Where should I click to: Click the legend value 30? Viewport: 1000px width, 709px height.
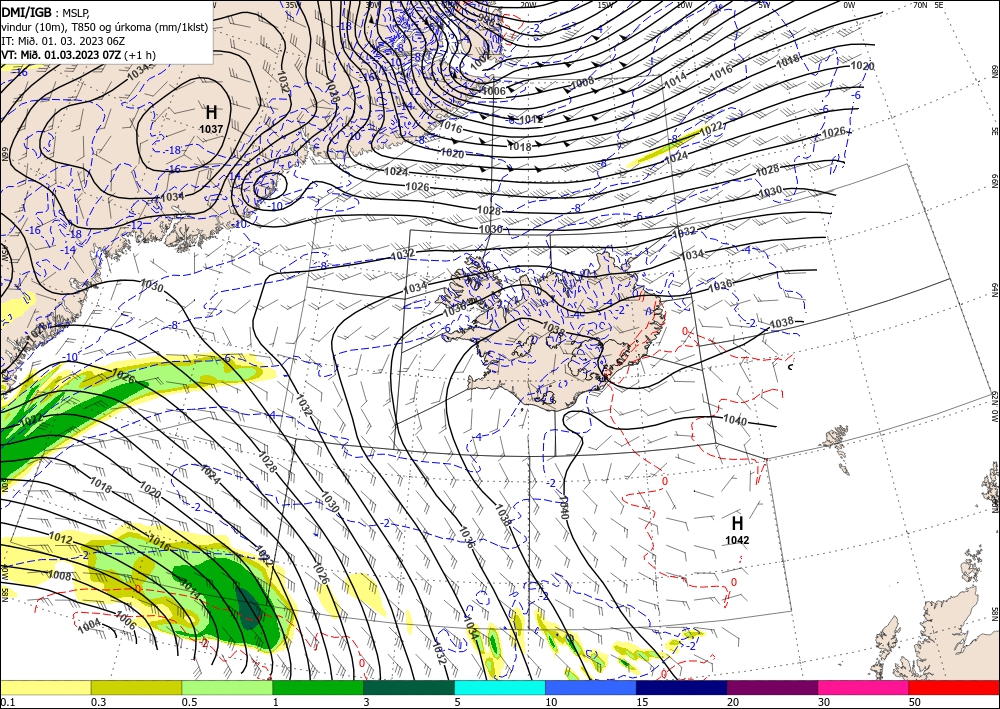pyautogui.click(x=824, y=702)
